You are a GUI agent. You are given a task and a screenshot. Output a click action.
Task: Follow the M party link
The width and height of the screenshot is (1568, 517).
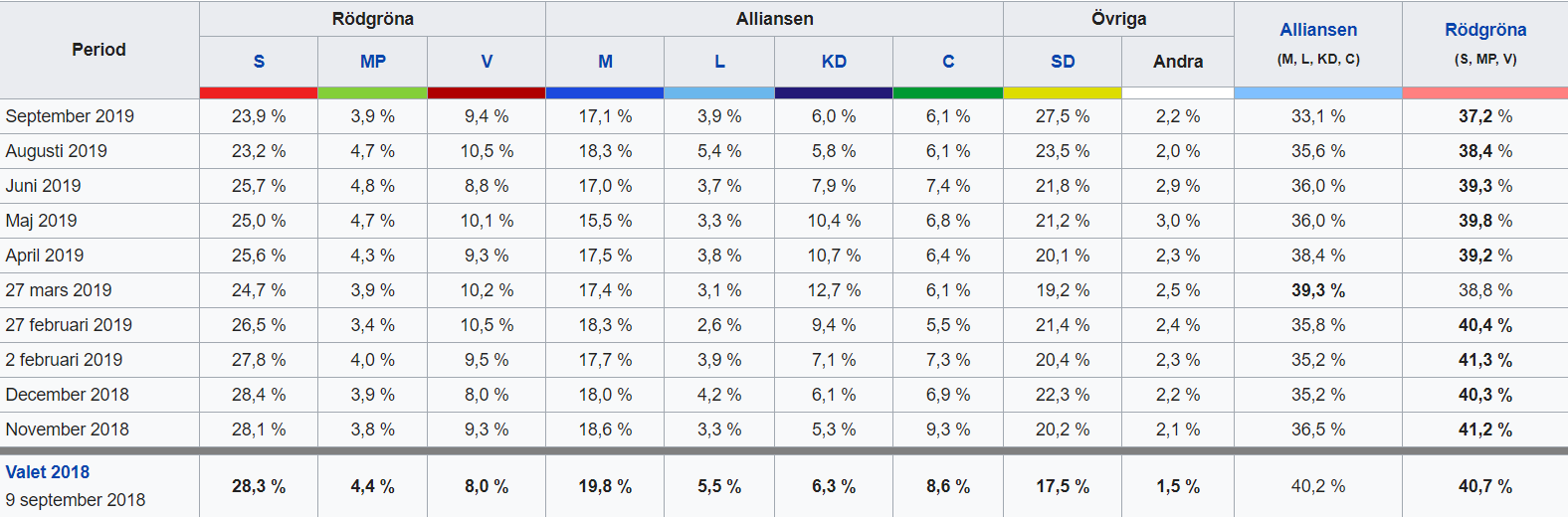605,62
